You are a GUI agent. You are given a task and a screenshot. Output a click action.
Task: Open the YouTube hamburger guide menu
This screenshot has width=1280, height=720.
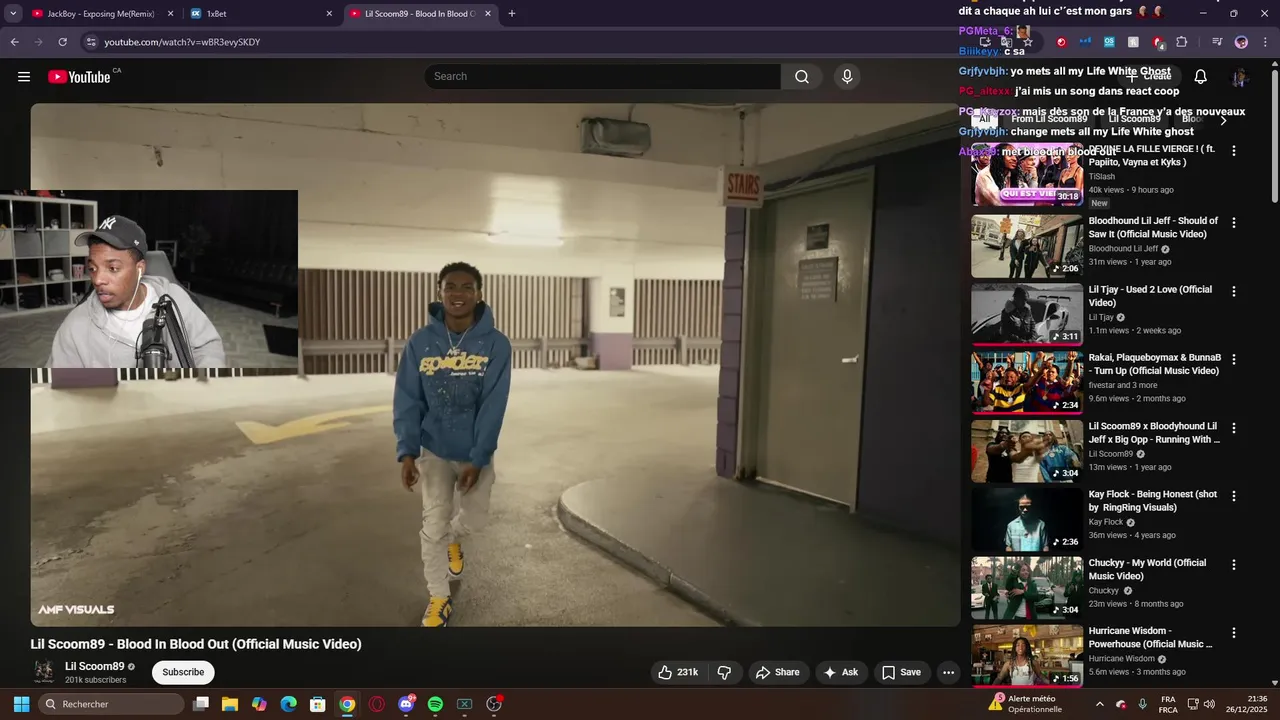point(24,77)
